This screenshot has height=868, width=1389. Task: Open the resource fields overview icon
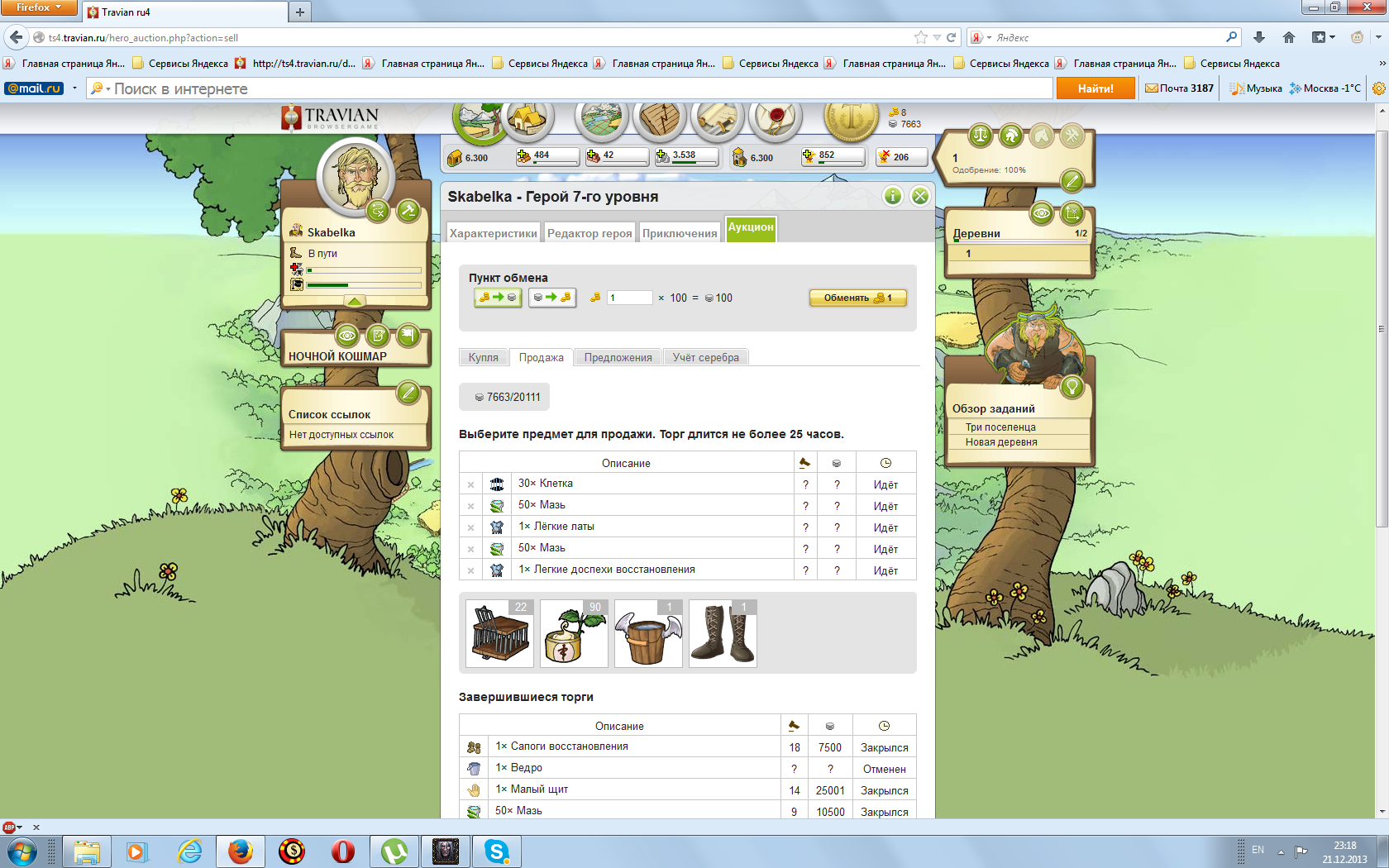pos(477,121)
